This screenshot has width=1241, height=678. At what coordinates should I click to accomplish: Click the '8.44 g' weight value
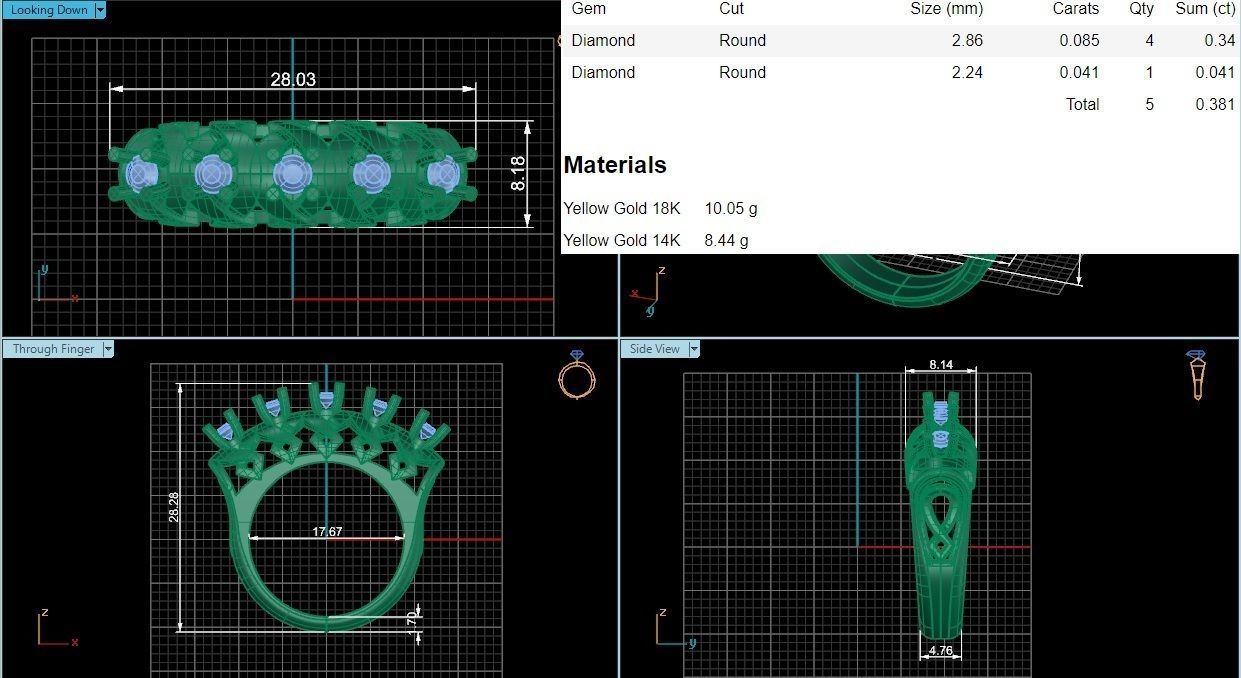(x=727, y=240)
